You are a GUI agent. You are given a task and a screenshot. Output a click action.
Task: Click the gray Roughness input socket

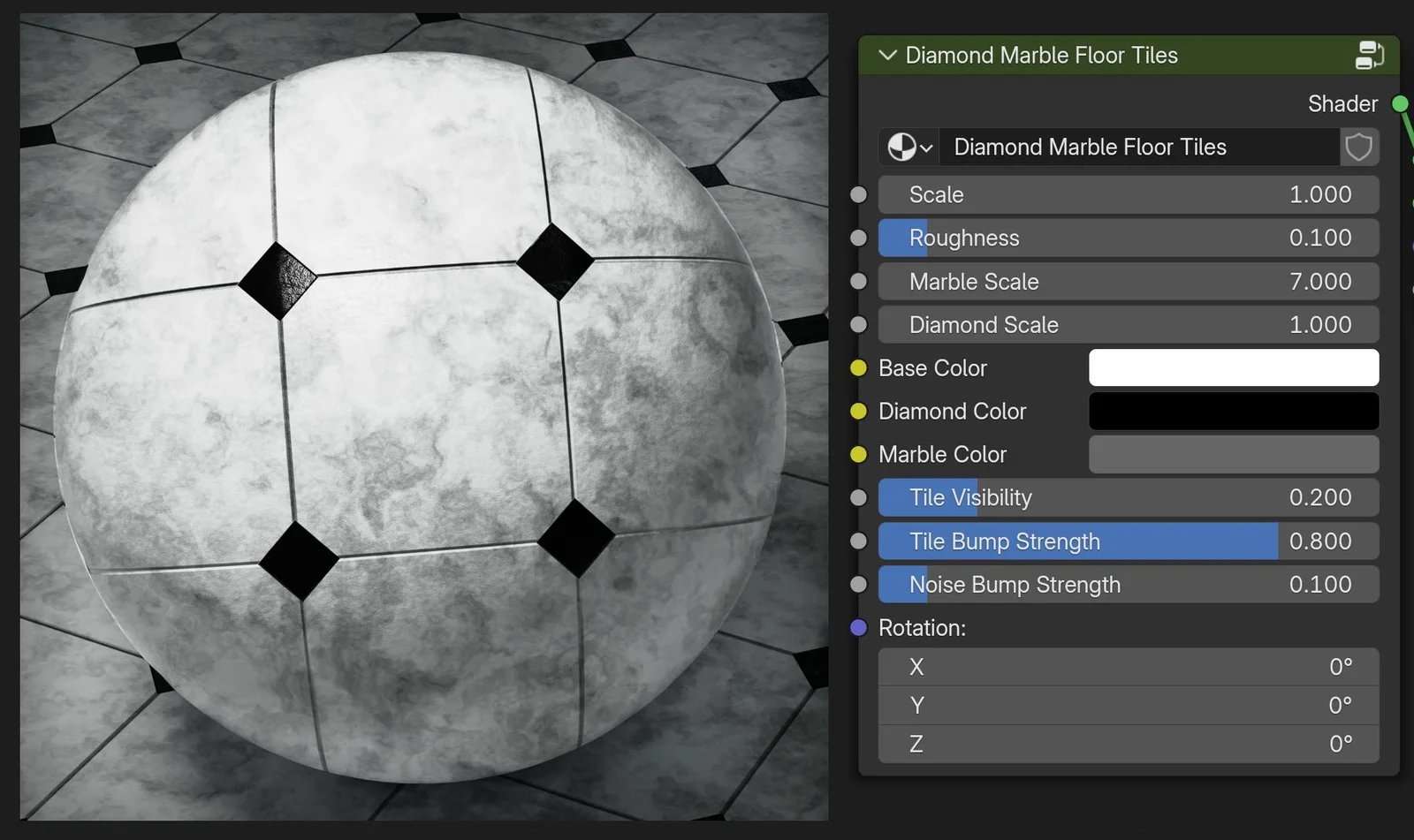pos(858,238)
